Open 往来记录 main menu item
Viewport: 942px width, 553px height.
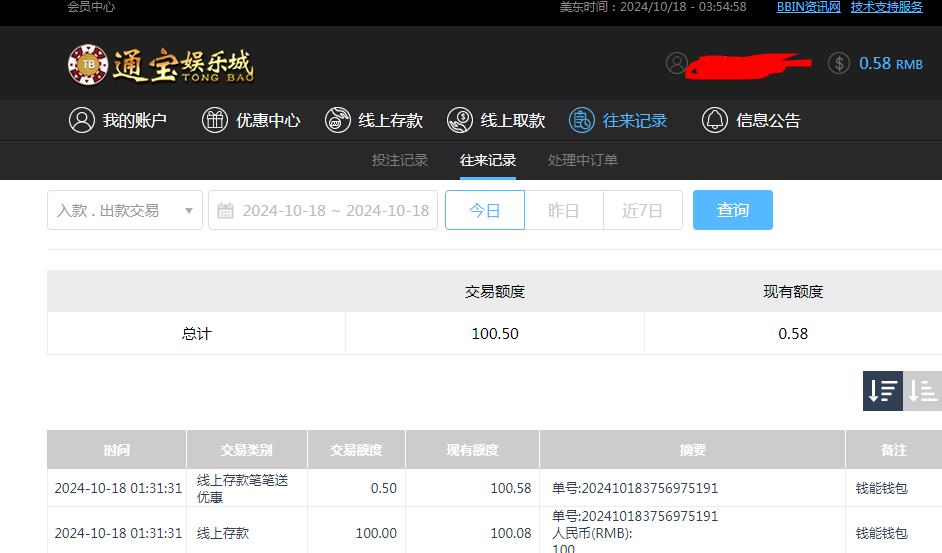[x=618, y=120]
